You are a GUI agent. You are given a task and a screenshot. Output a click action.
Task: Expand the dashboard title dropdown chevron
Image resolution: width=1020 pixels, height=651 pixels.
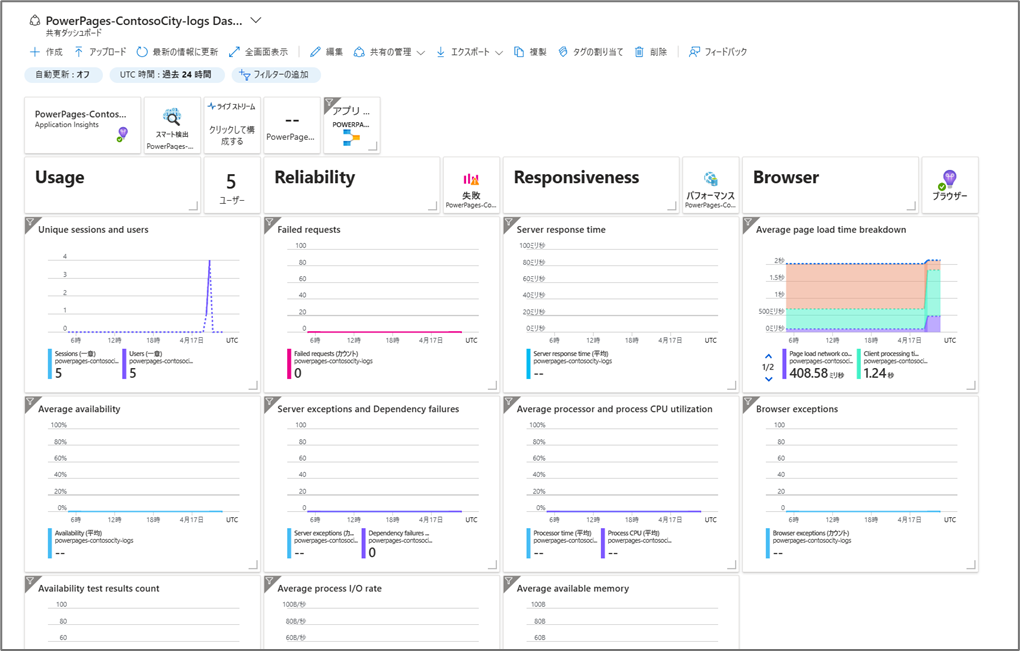[256, 20]
